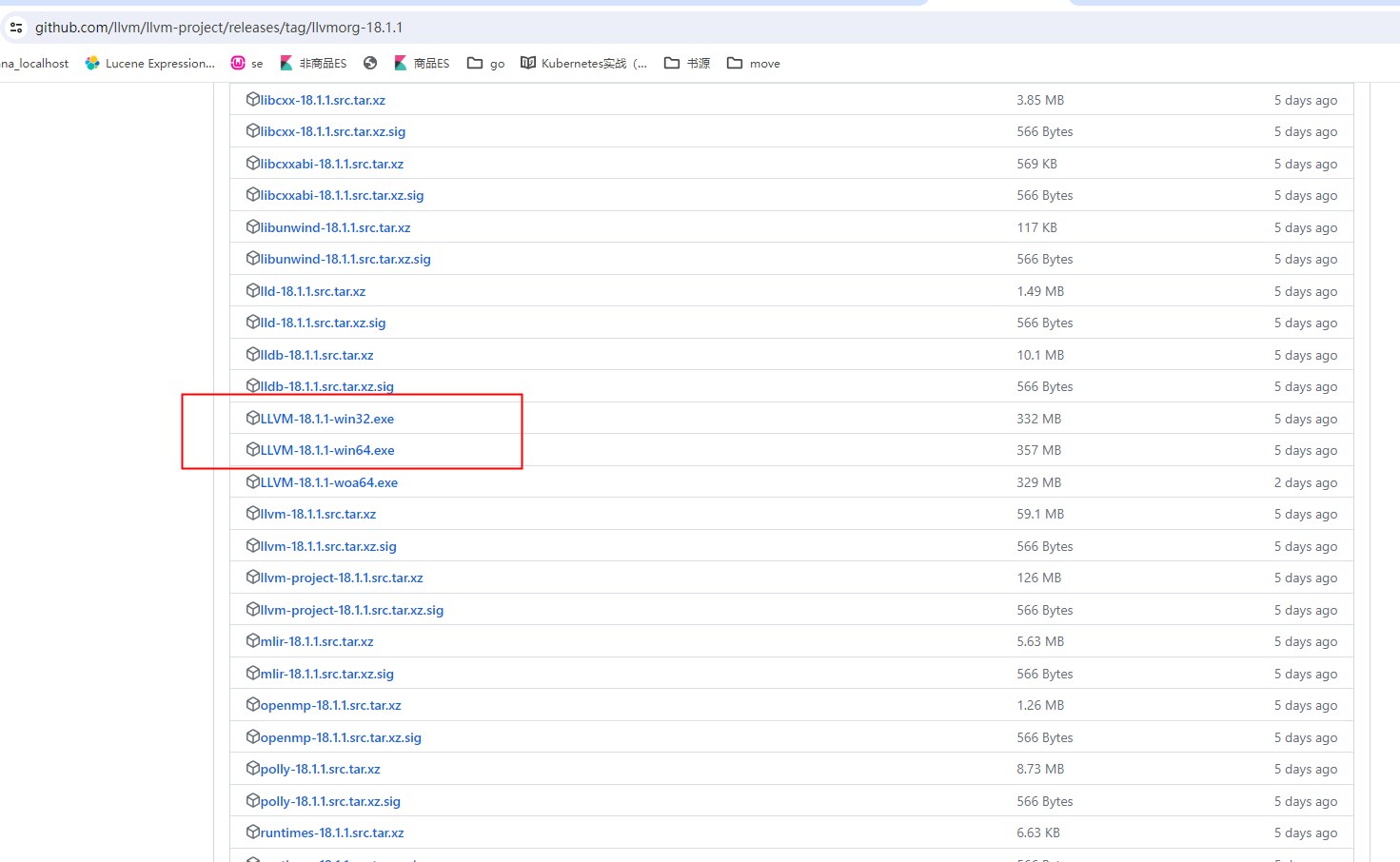Download mlir-18.1.1.src.tar.xz.sig
1400x862 pixels.
pyautogui.click(x=327, y=674)
